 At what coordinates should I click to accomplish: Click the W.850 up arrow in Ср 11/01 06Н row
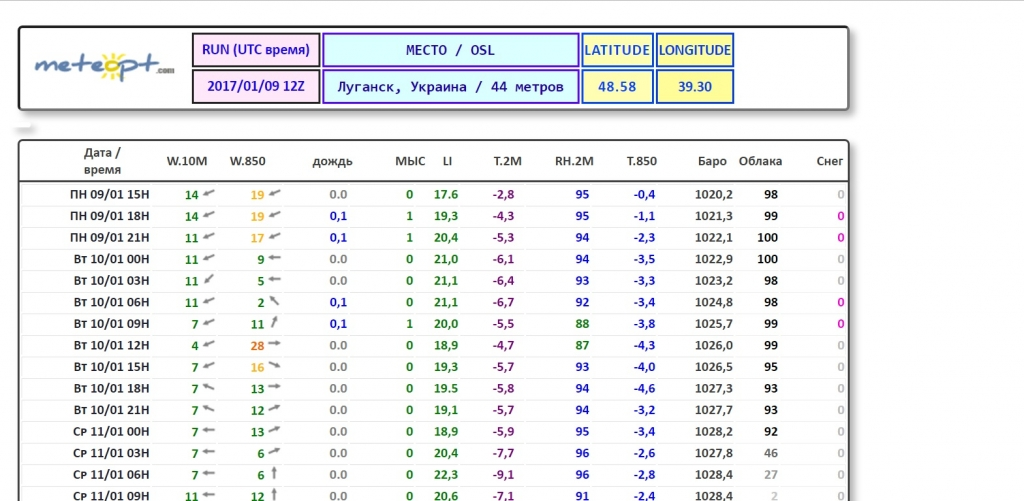point(275,473)
